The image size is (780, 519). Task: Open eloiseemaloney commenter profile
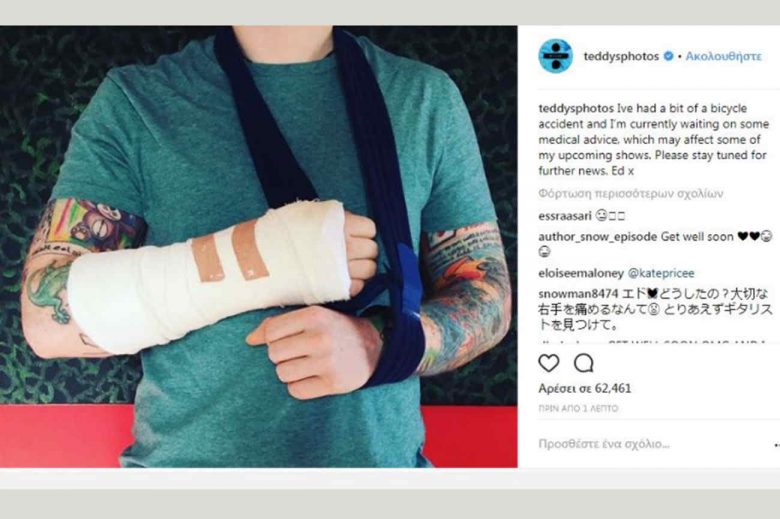click(581, 273)
